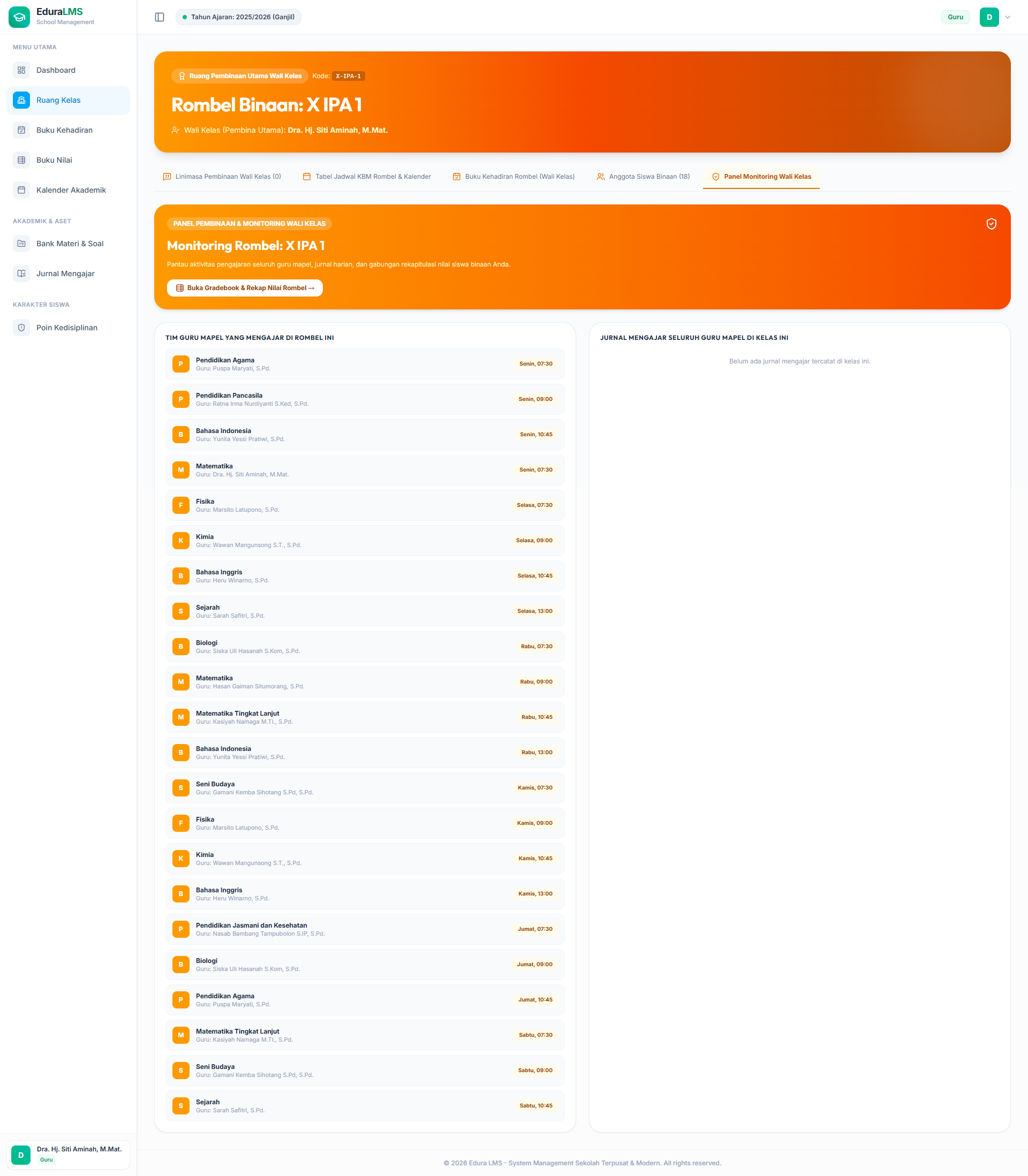This screenshot has height=1176, width=1028.
Task: Click Tahun Ajaran 2025/2026 (Ganjil) pill
Action: pos(238,17)
